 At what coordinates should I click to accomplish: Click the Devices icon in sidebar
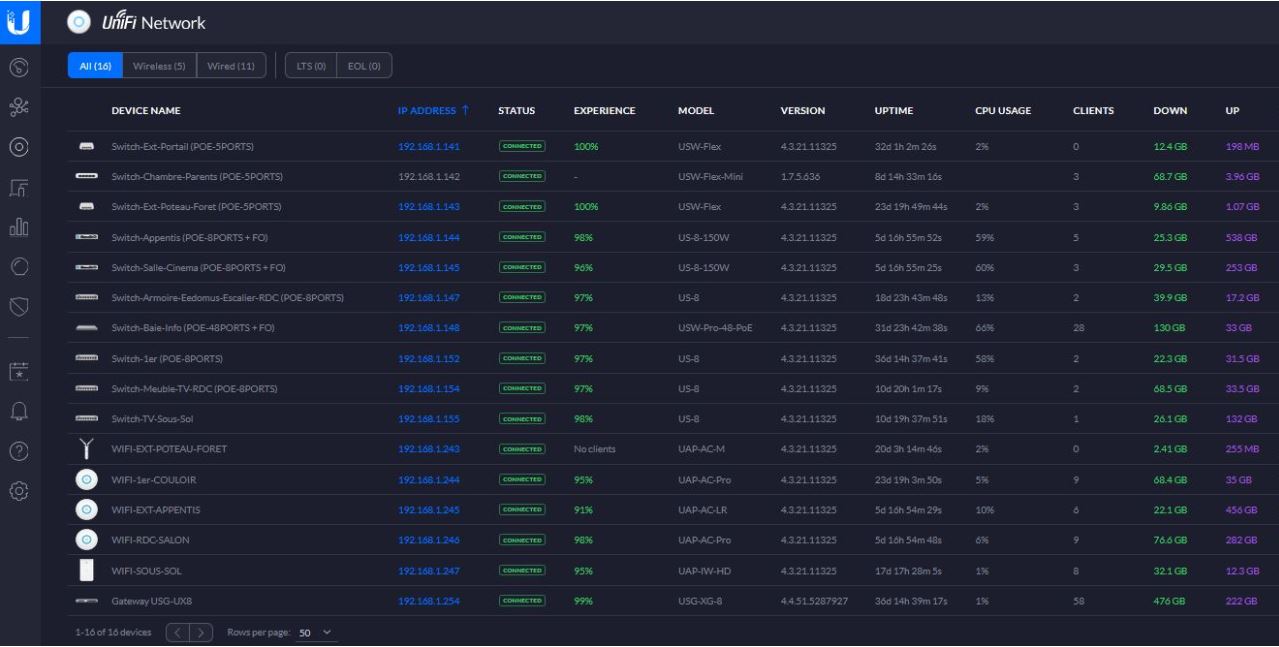[19, 145]
